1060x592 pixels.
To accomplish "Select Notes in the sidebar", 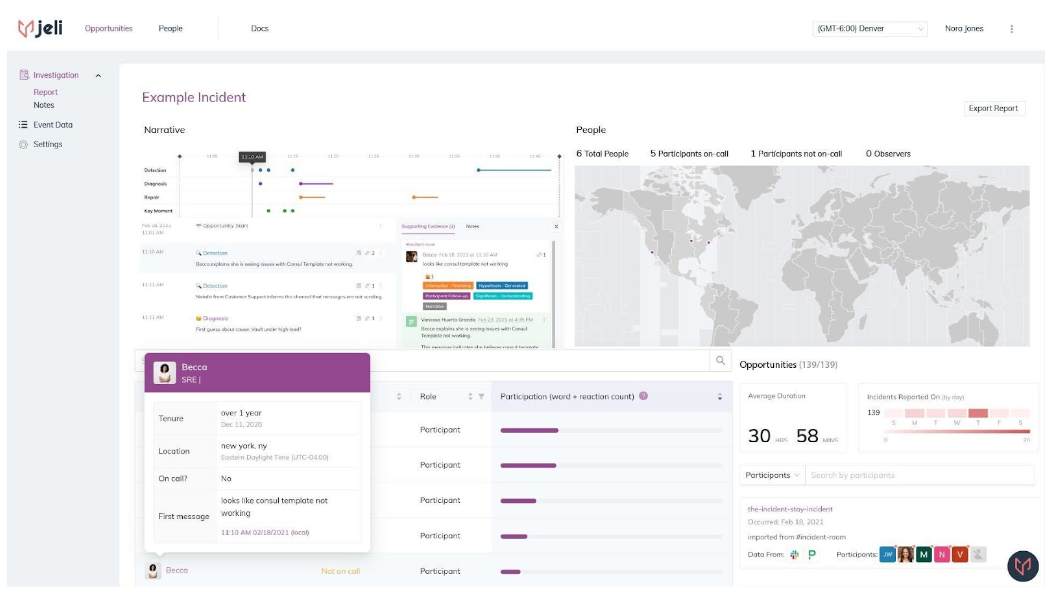I will point(43,105).
